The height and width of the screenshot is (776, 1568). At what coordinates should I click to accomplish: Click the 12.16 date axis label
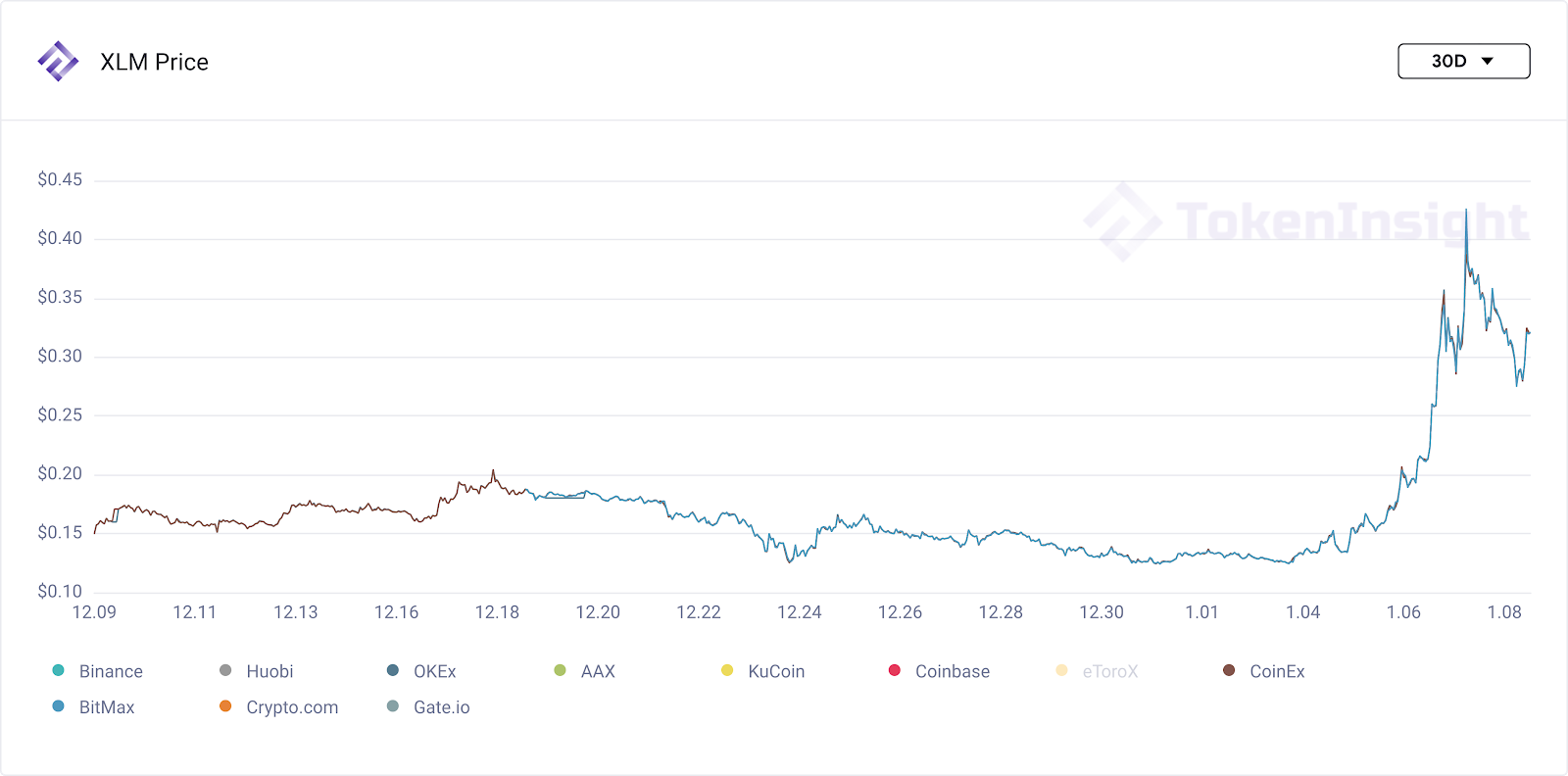(x=396, y=612)
